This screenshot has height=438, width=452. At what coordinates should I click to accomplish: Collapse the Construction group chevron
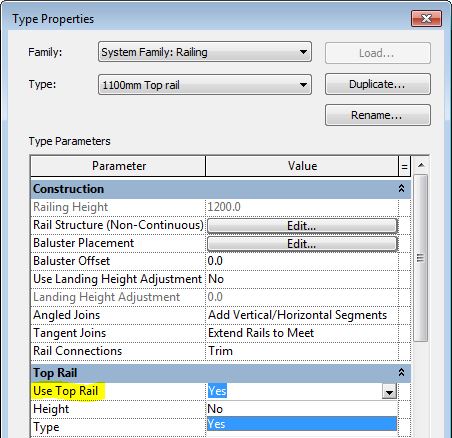401,189
